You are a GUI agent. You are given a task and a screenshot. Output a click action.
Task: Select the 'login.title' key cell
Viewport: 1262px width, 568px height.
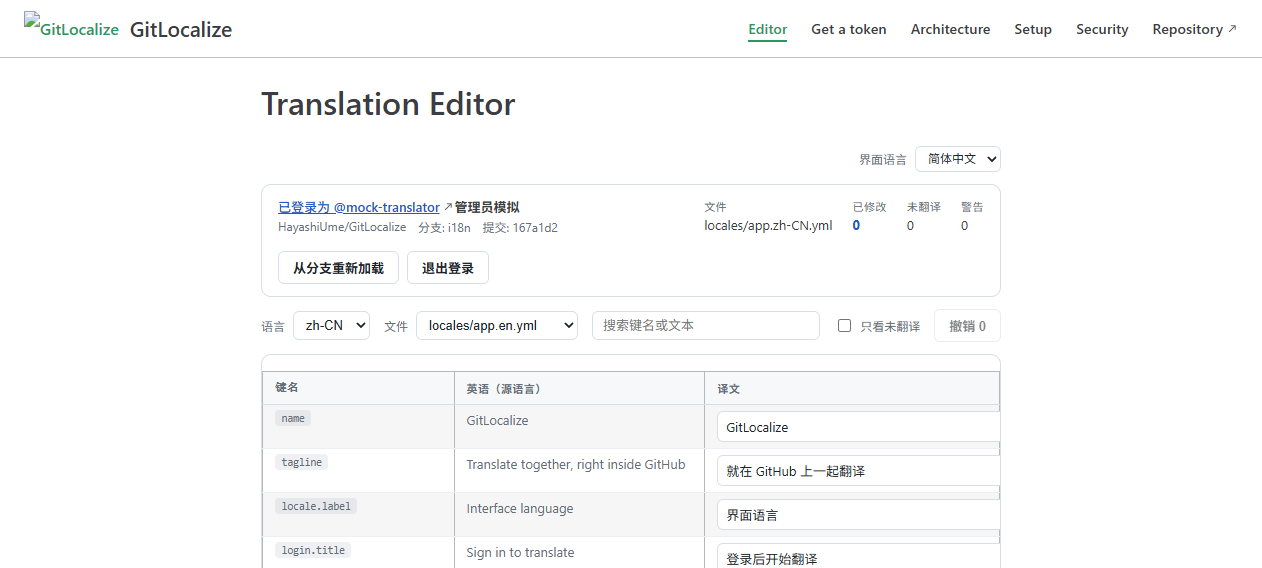[358, 552]
